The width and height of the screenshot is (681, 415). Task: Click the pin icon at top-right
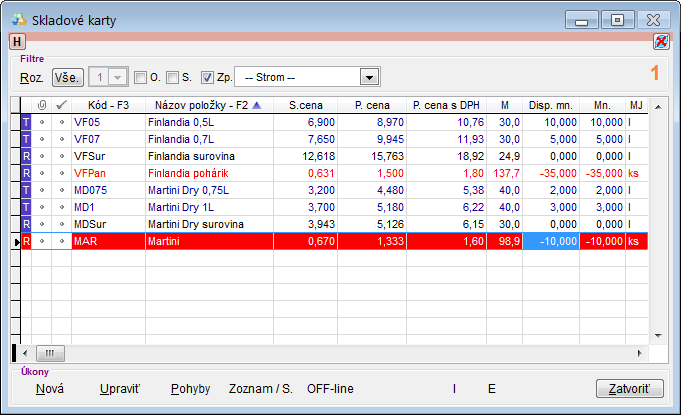point(661,41)
